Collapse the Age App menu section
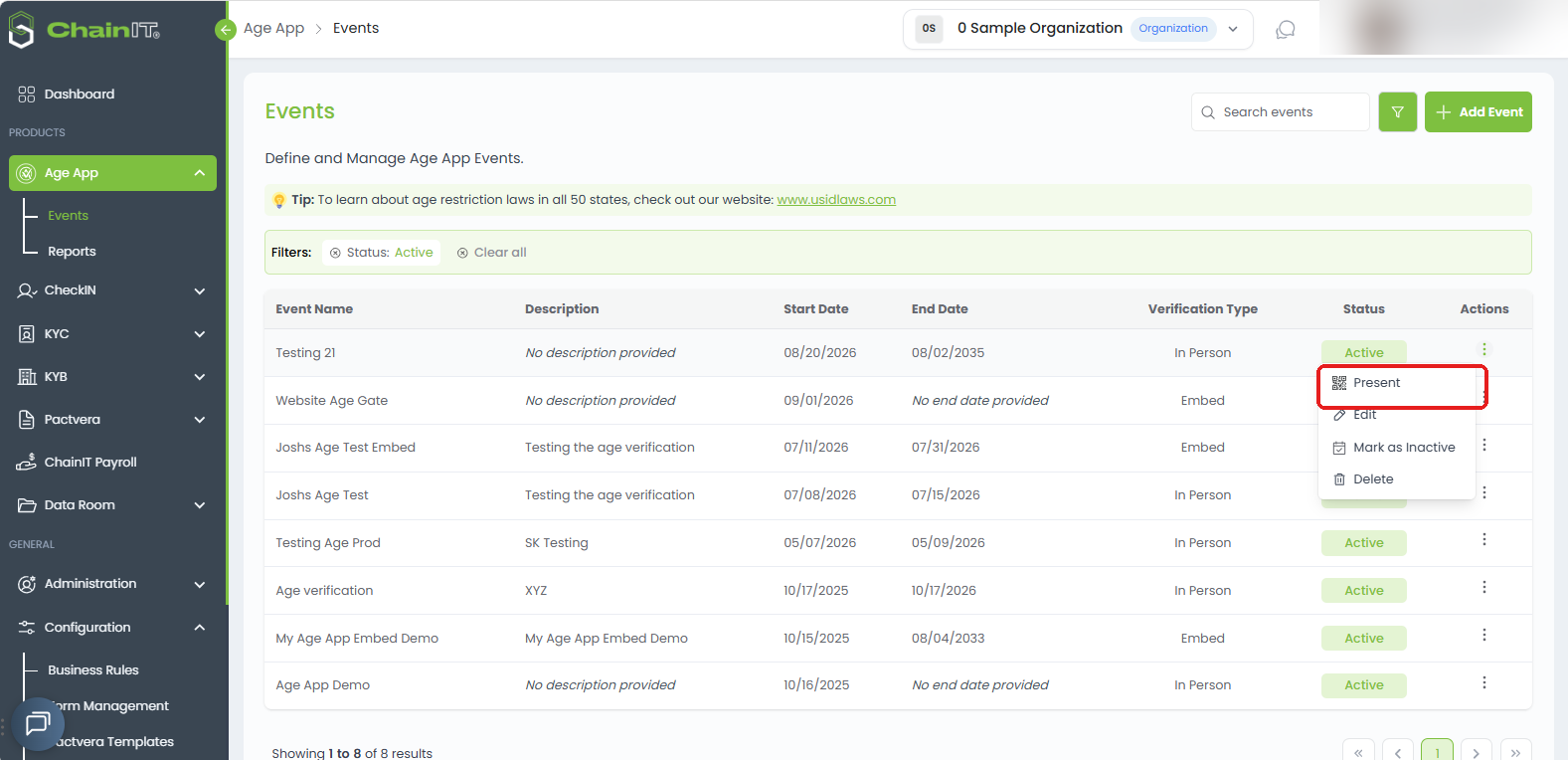The width and height of the screenshot is (1568, 760). pos(200,173)
